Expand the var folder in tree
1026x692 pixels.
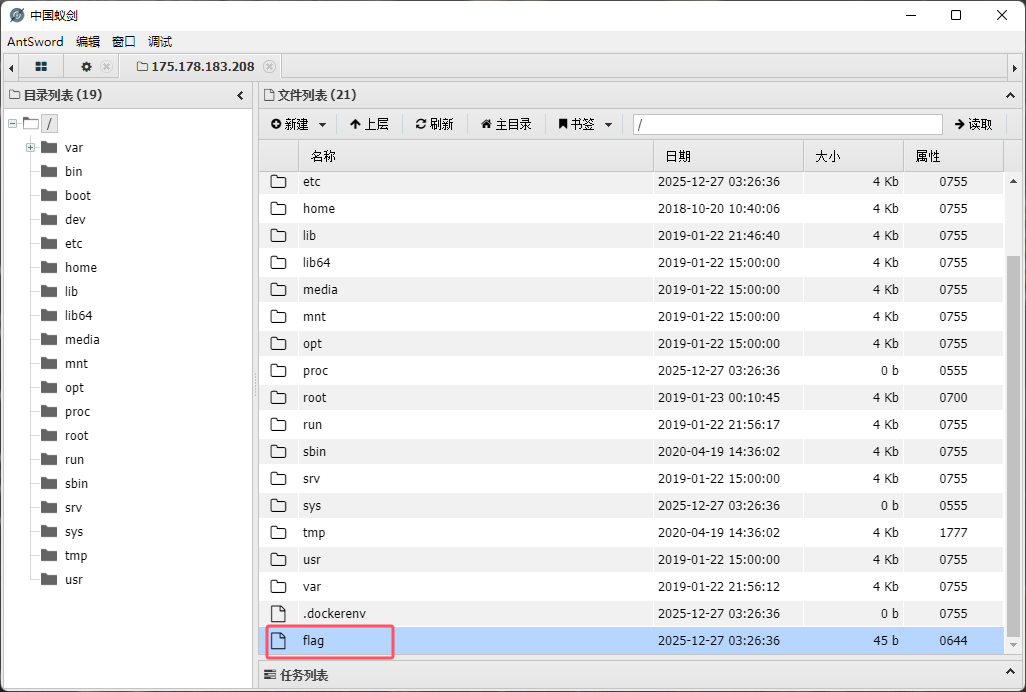(x=30, y=147)
